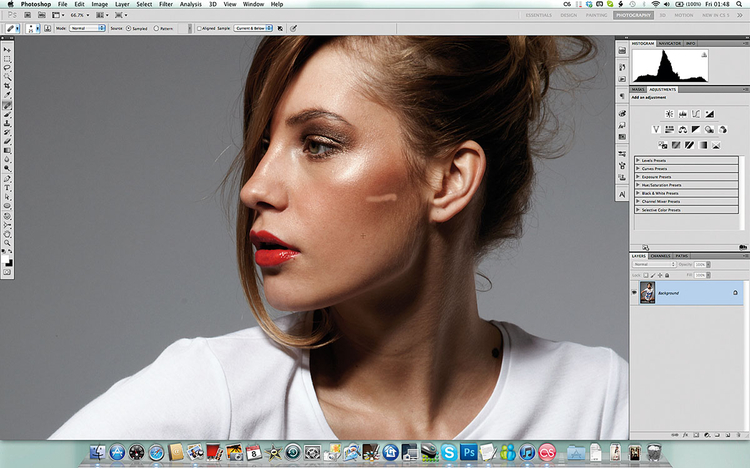Image resolution: width=750 pixels, height=468 pixels.
Task: Swap foreground and background colors
Action: (x=12, y=251)
